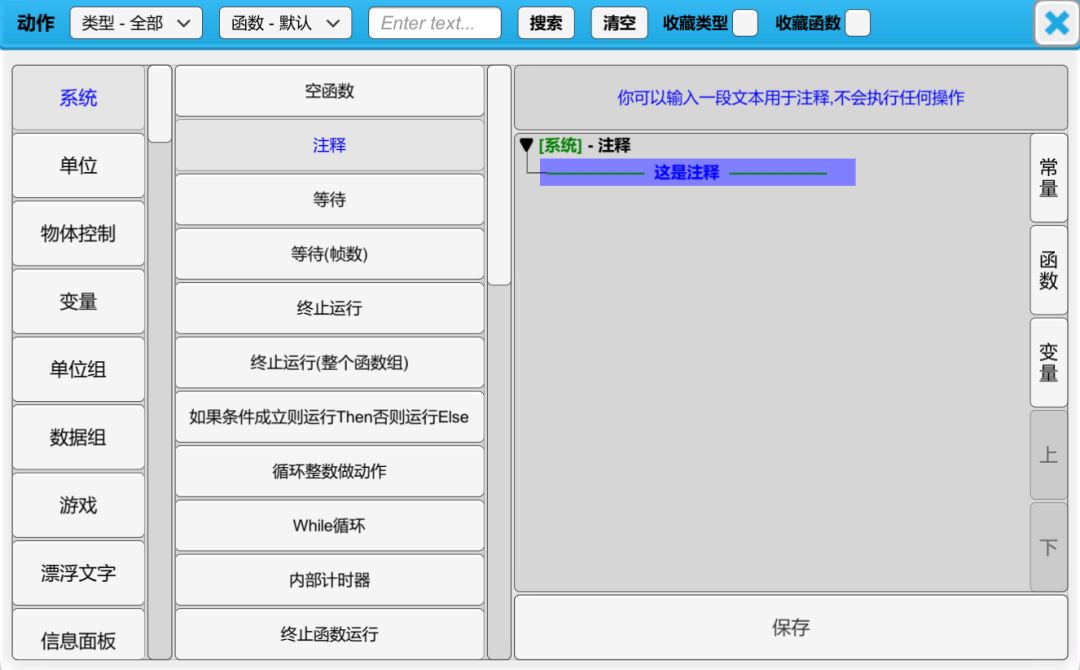The image size is (1080, 670).
Task: Switch to the 常量 side tab
Action: (x=1048, y=178)
